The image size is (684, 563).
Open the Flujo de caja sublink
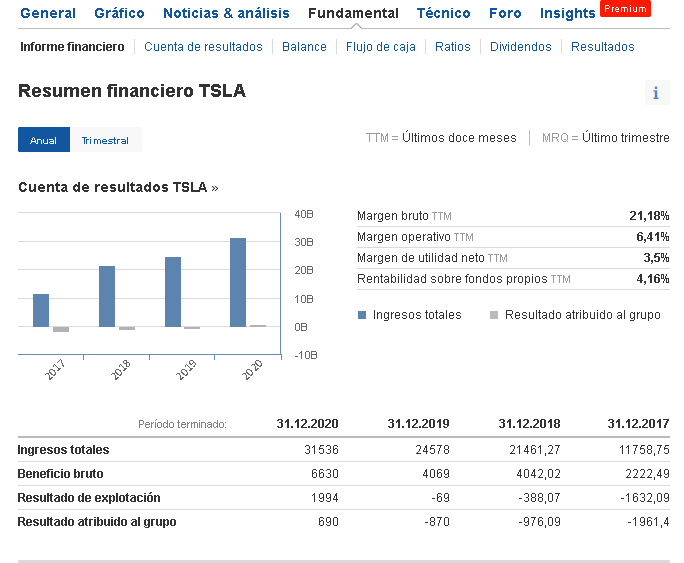tap(380, 47)
